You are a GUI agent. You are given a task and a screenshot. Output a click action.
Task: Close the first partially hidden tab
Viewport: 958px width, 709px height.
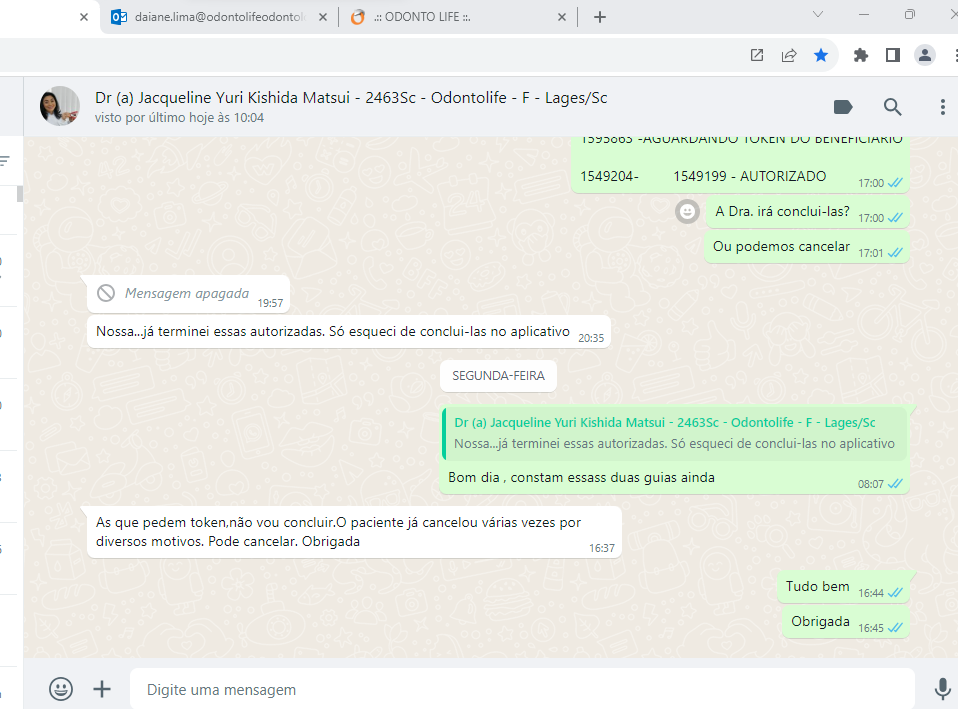pos(84,17)
